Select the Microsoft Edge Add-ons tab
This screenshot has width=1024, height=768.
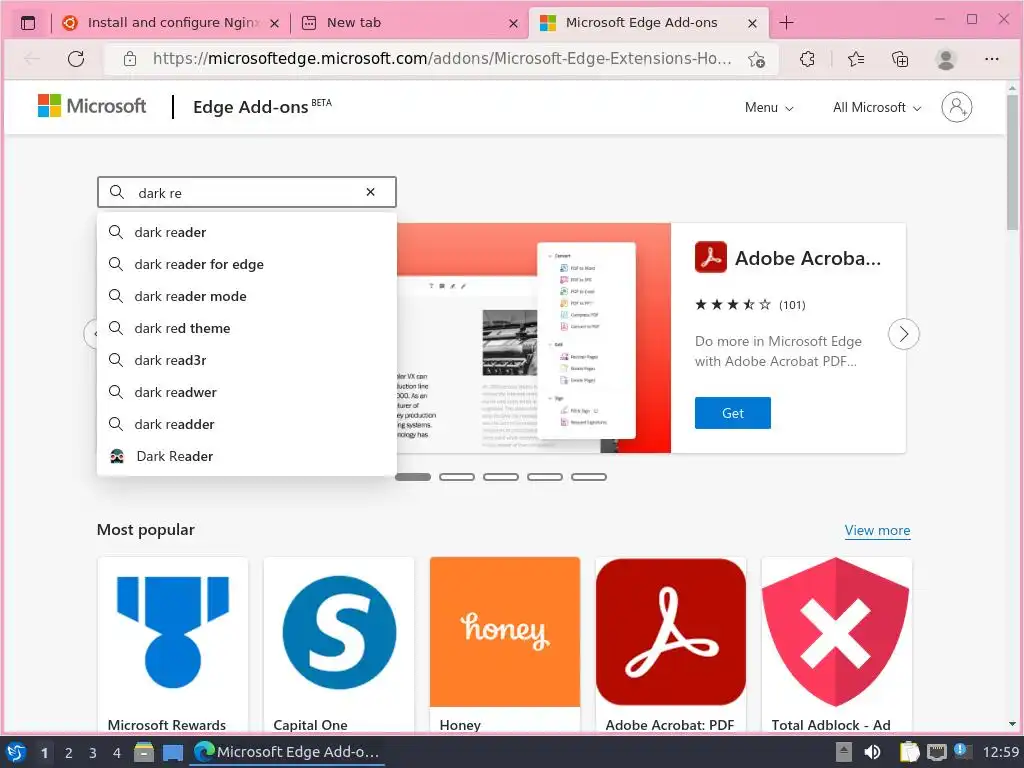(x=648, y=23)
